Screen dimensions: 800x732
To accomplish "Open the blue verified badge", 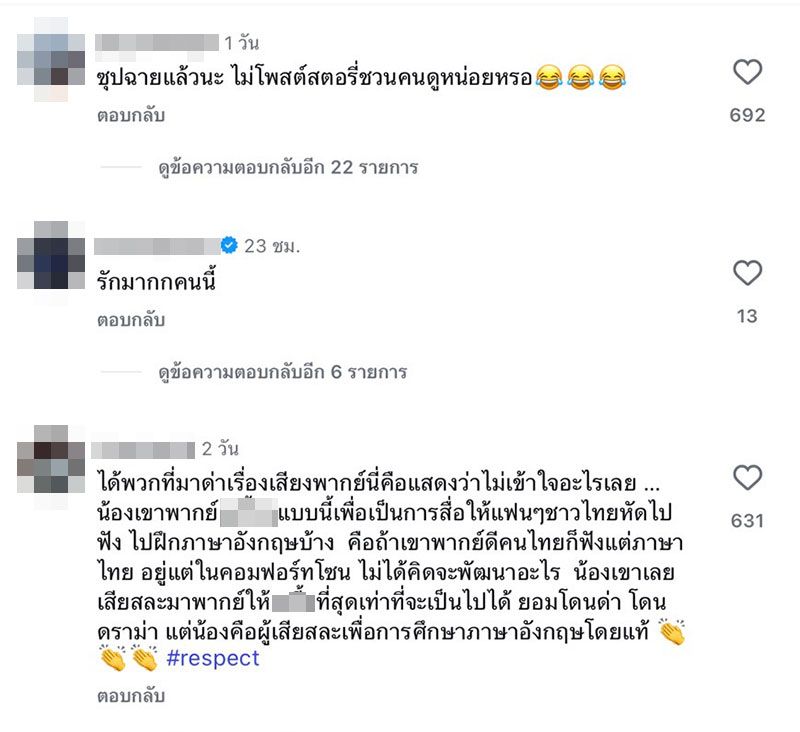I will click(x=229, y=245).
